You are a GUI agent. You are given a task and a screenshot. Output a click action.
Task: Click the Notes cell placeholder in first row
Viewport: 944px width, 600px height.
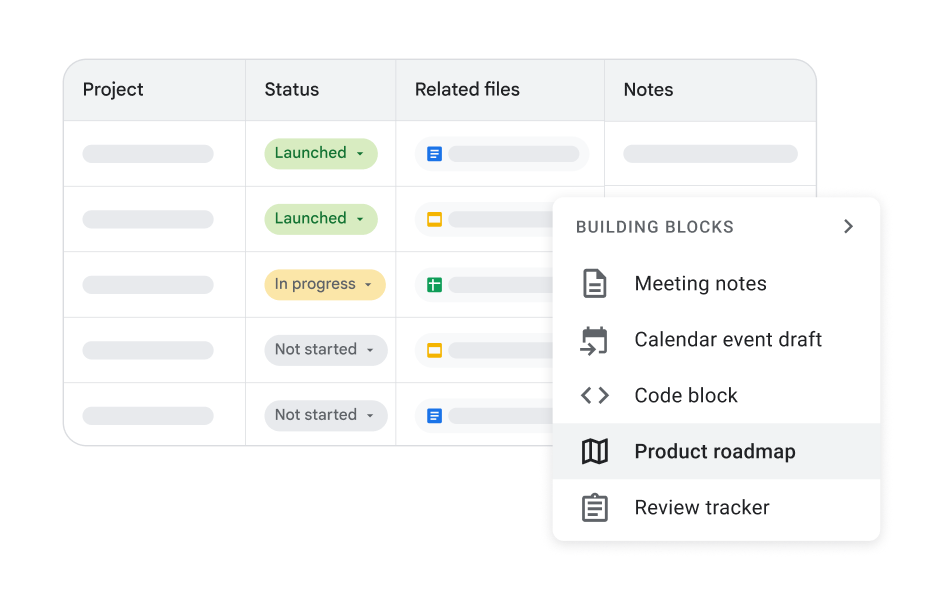coord(710,154)
